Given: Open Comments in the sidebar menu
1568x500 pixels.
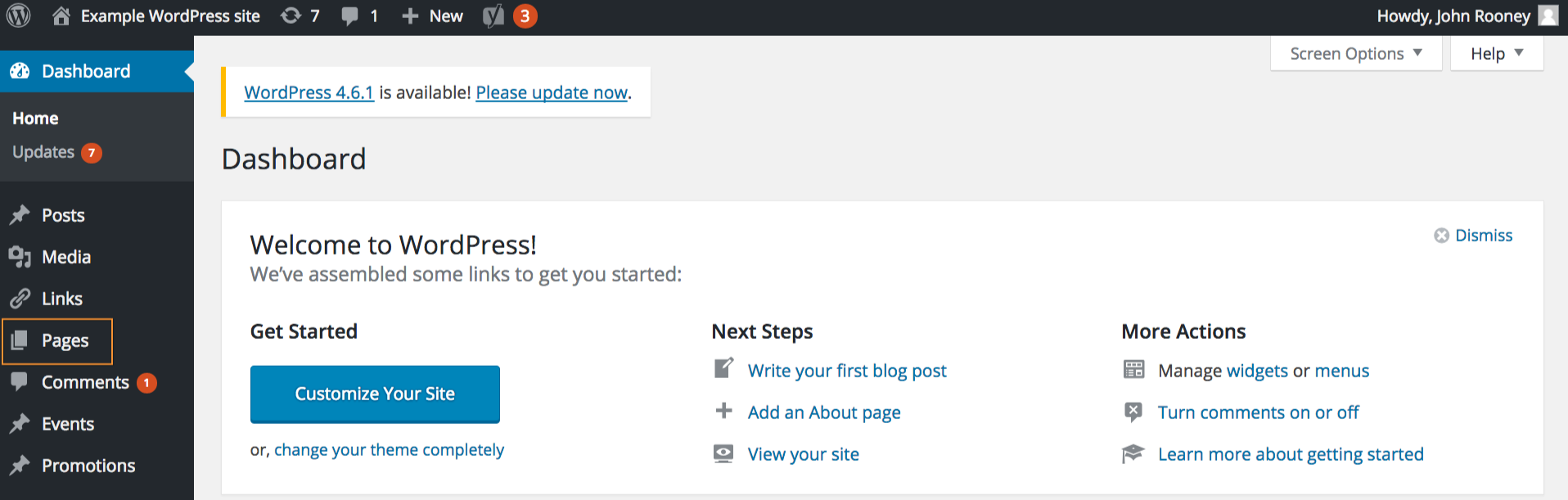Looking at the screenshot, I should pyautogui.click(x=85, y=382).
